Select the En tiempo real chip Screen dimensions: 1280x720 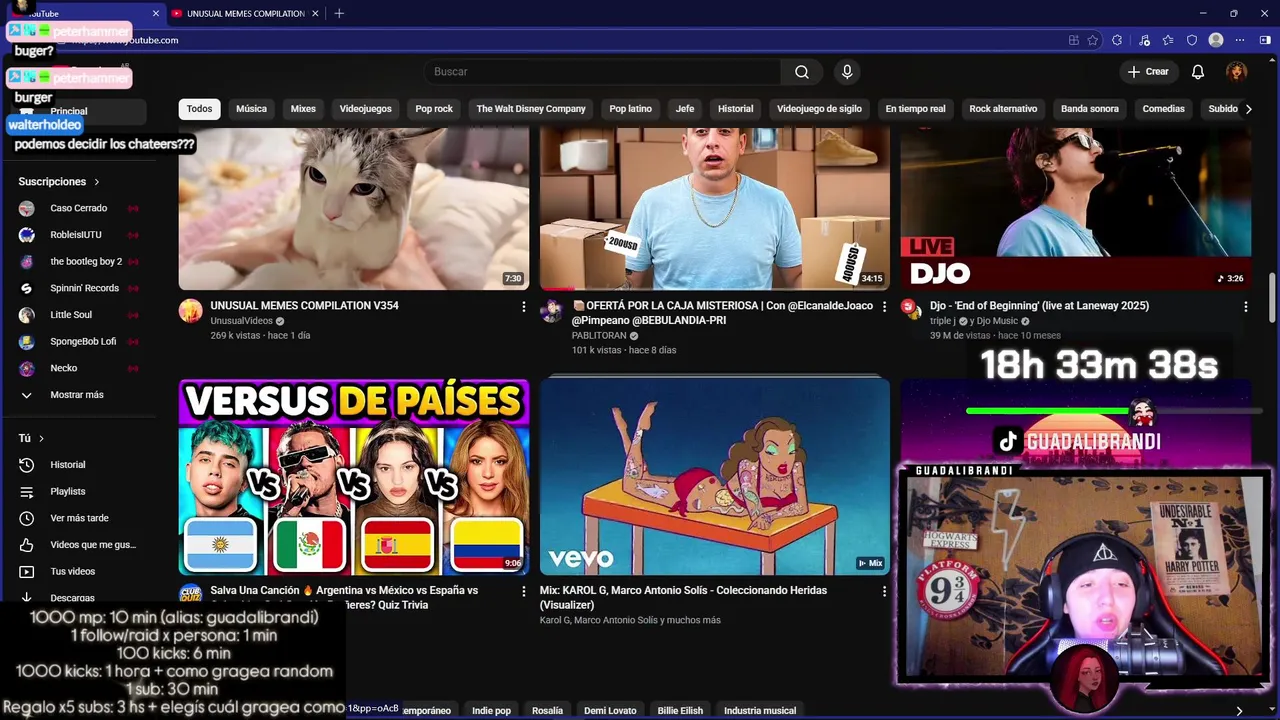(x=915, y=109)
